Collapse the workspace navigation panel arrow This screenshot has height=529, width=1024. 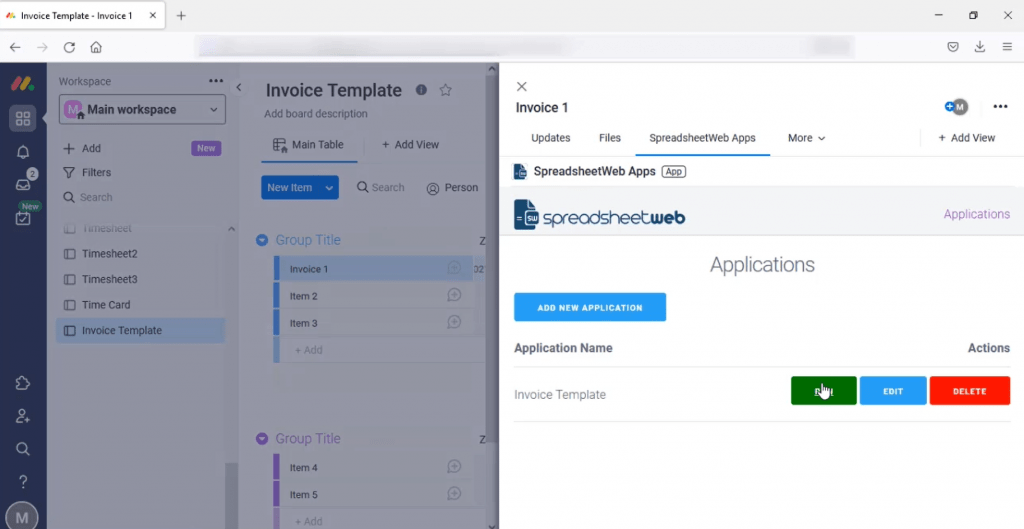pos(239,87)
